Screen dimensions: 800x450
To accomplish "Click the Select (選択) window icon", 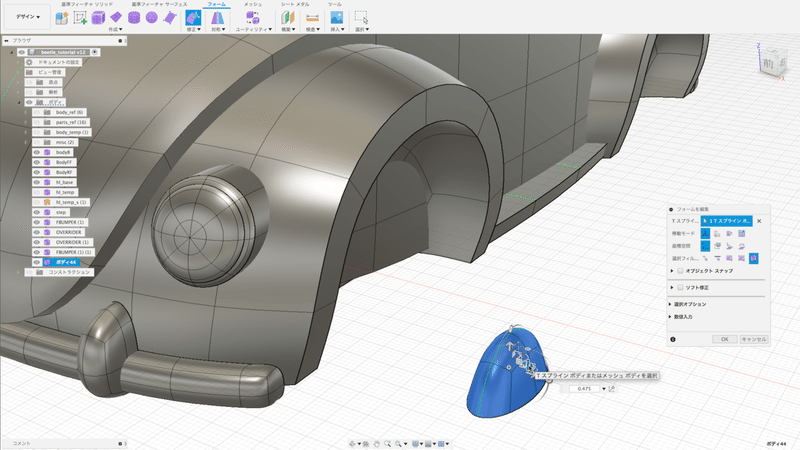I will click(361, 18).
